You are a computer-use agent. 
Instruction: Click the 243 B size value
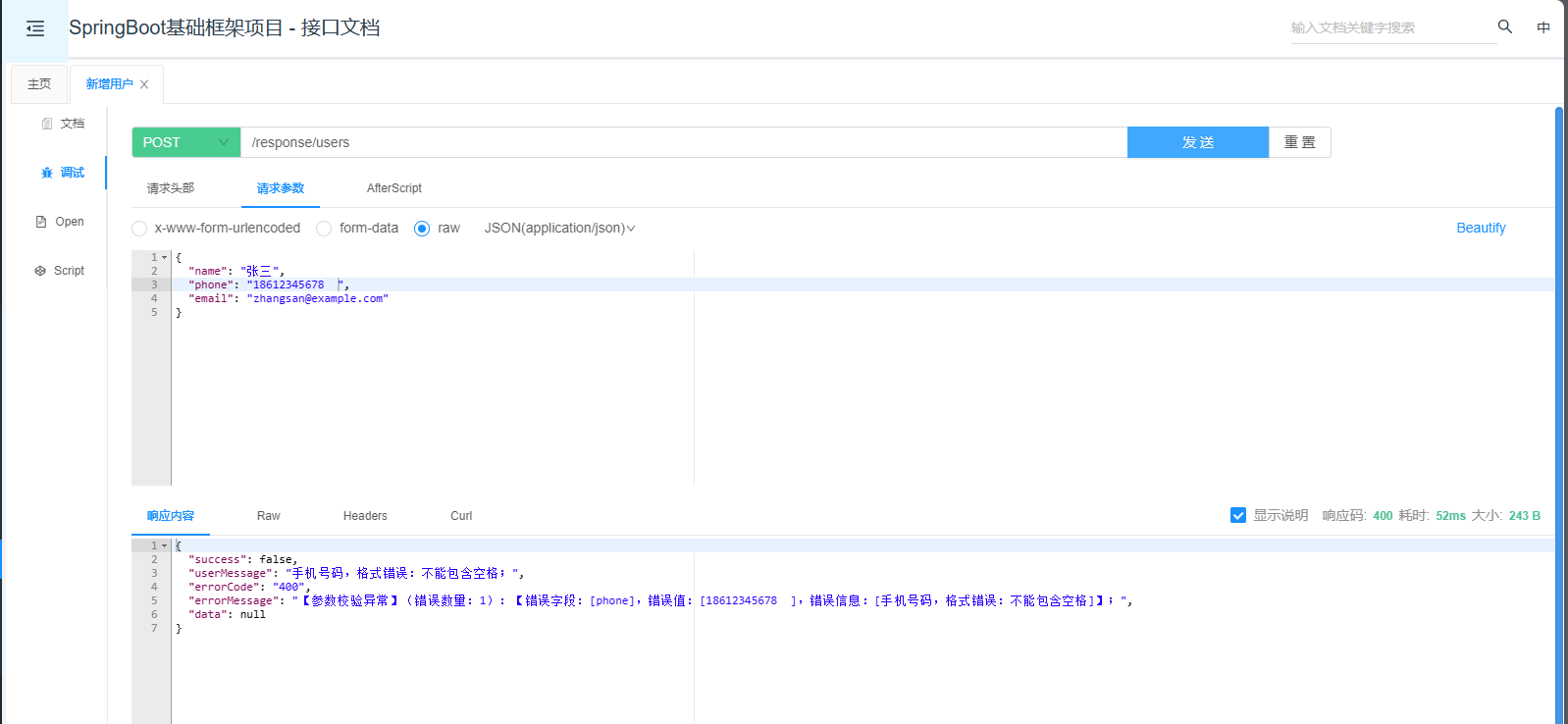click(x=1525, y=516)
